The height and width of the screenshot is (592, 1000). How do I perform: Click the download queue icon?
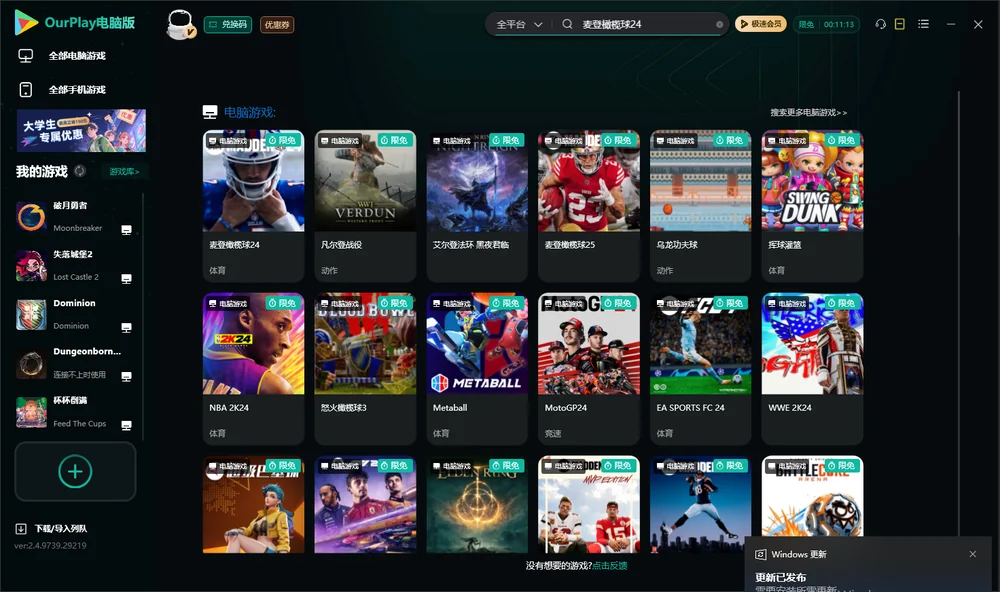[21, 528]
